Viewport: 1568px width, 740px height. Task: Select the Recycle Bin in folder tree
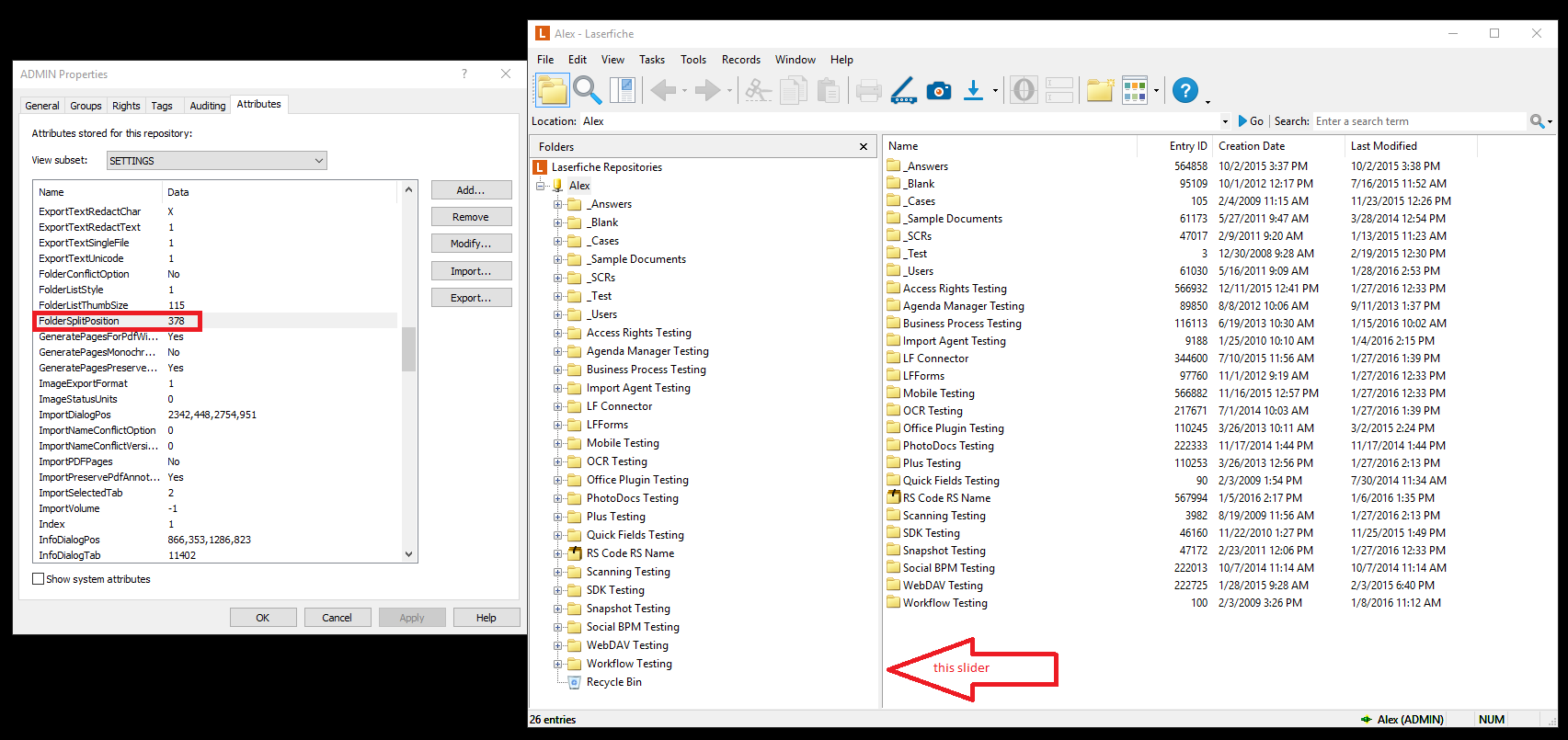(x=614, y=682)
